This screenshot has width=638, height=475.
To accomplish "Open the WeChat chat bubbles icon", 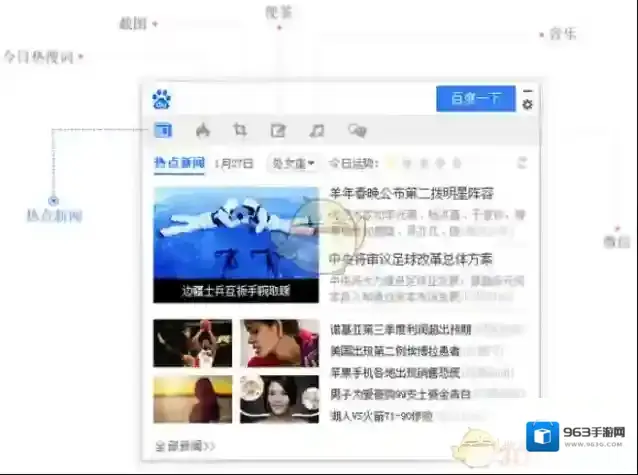I will coord(357,131).
